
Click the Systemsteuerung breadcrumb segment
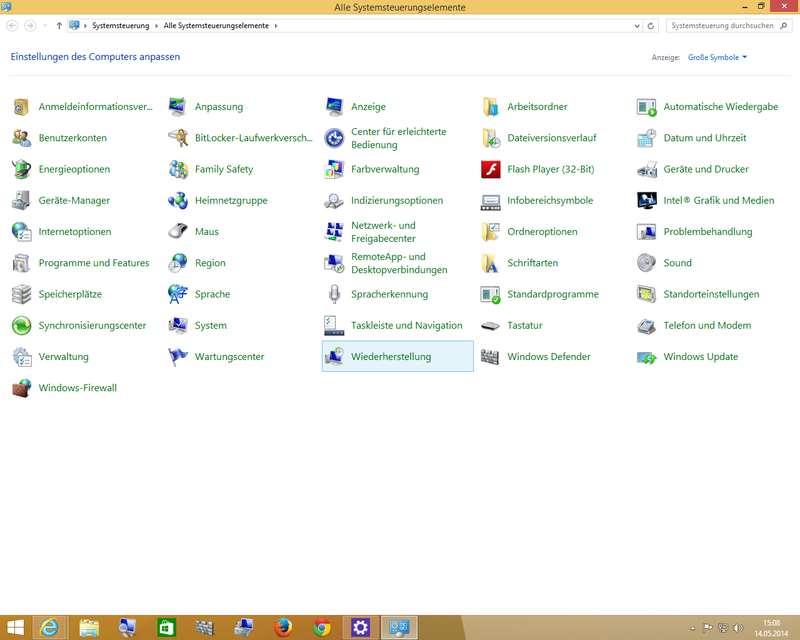point(121,26)
